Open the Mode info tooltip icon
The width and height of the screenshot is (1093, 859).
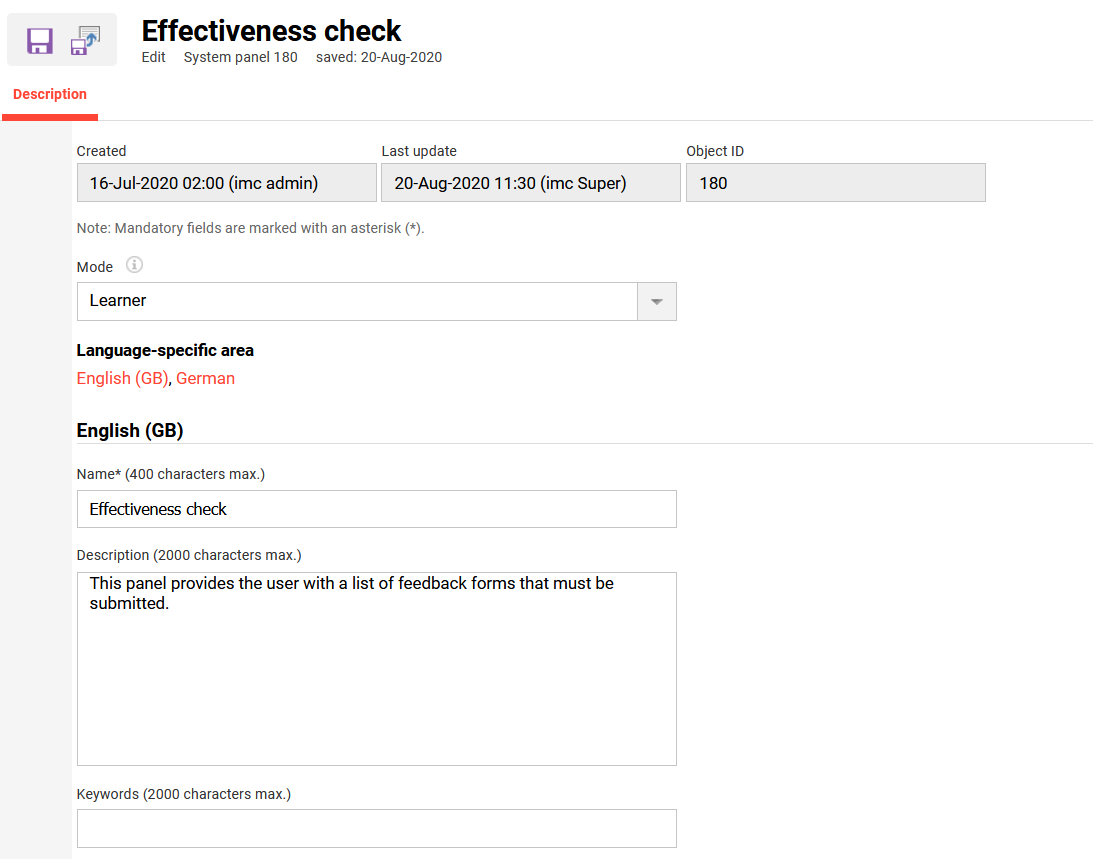tap(135, 265)
